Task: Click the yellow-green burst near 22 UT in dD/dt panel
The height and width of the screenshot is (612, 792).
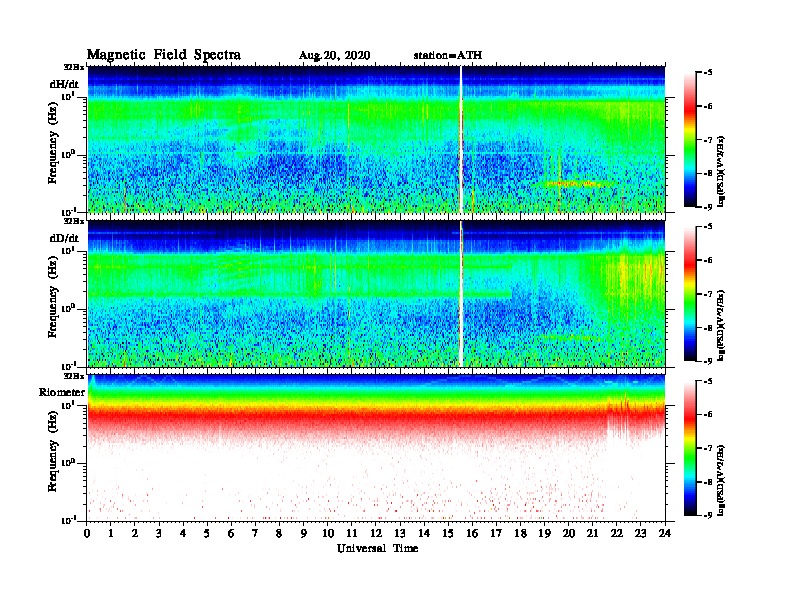Action: (x=625, y=275)
